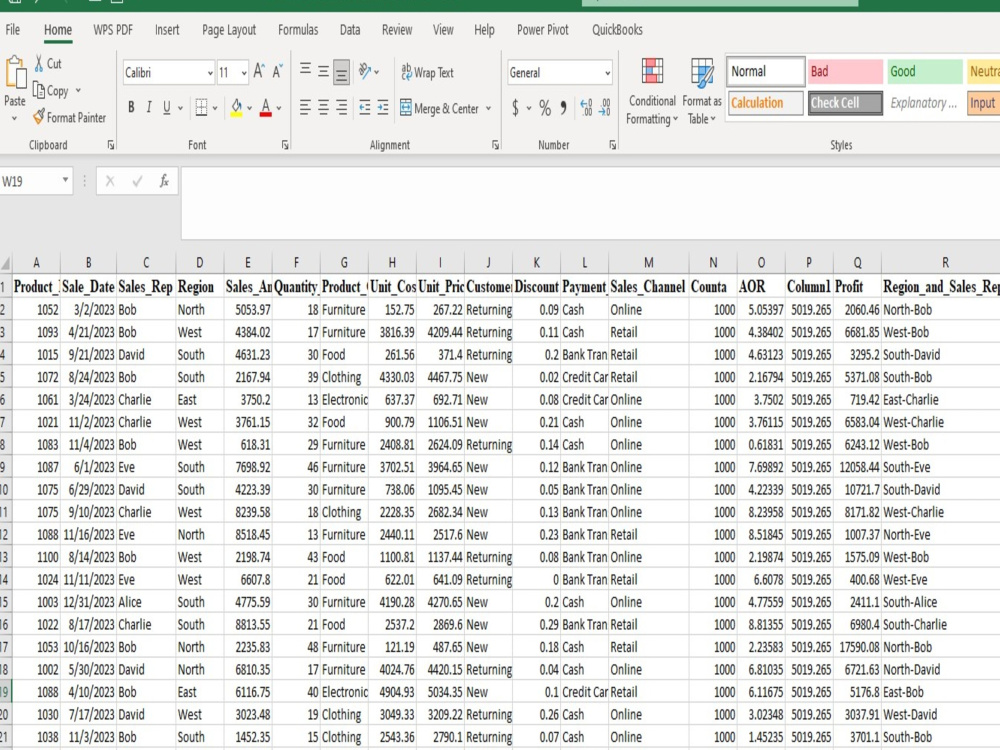Open the QuickBooks tab
The height and width of the screenshot is (750, 1000).
(617, 30)
